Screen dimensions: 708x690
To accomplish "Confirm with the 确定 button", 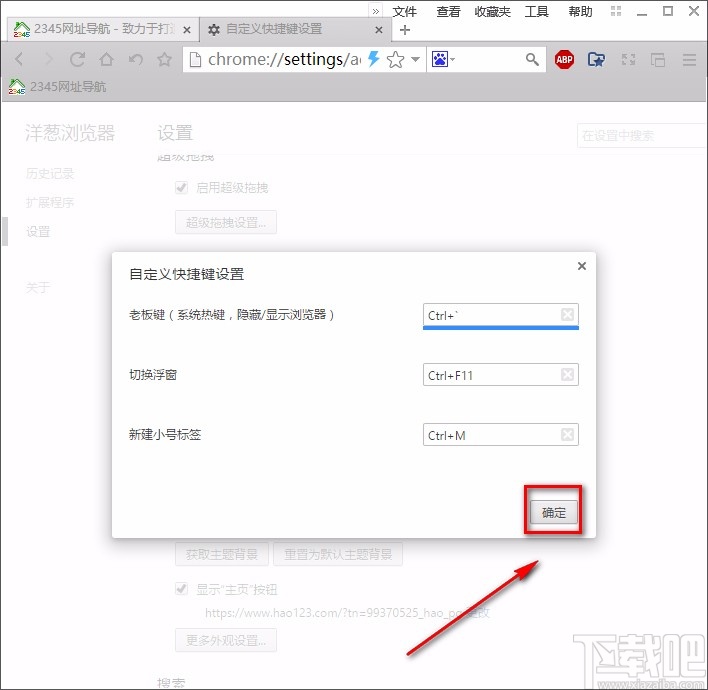I will (x=554, y=513).
